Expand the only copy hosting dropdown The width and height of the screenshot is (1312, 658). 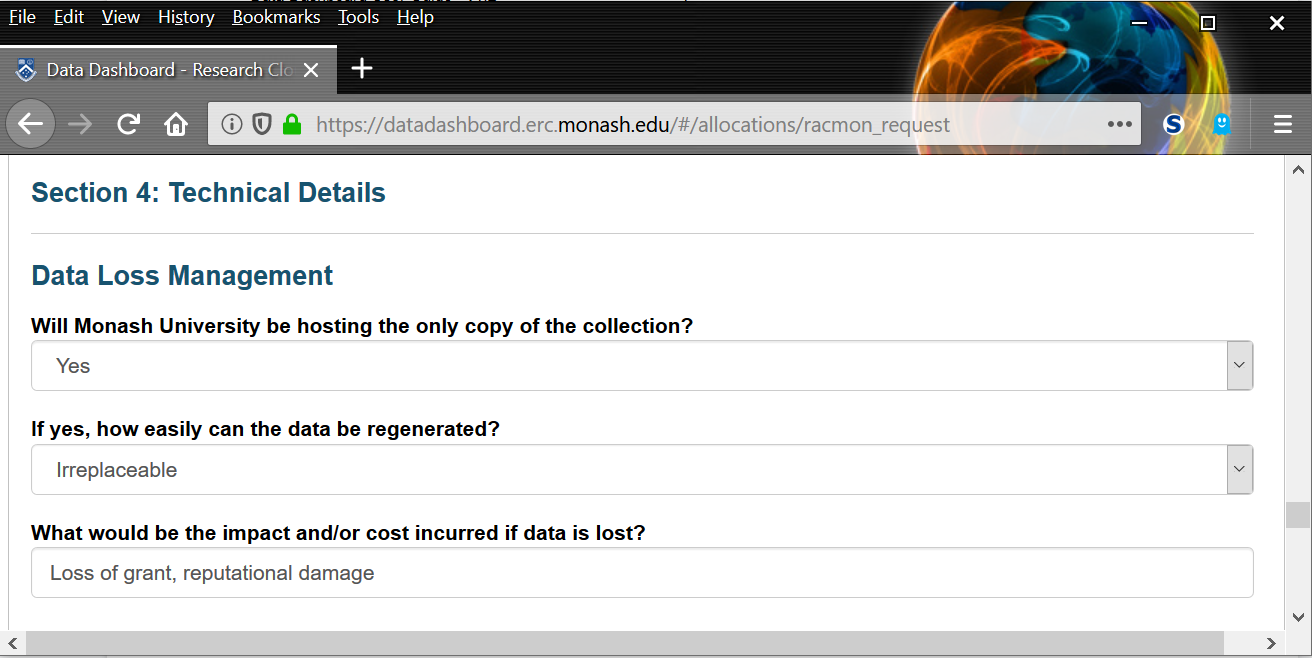tap(1239, 366)
